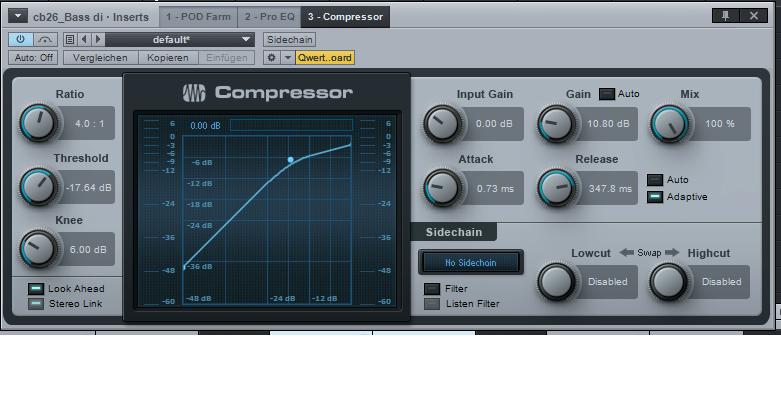Switch to the 1 - POD Farm tab

tap(198, 17)
